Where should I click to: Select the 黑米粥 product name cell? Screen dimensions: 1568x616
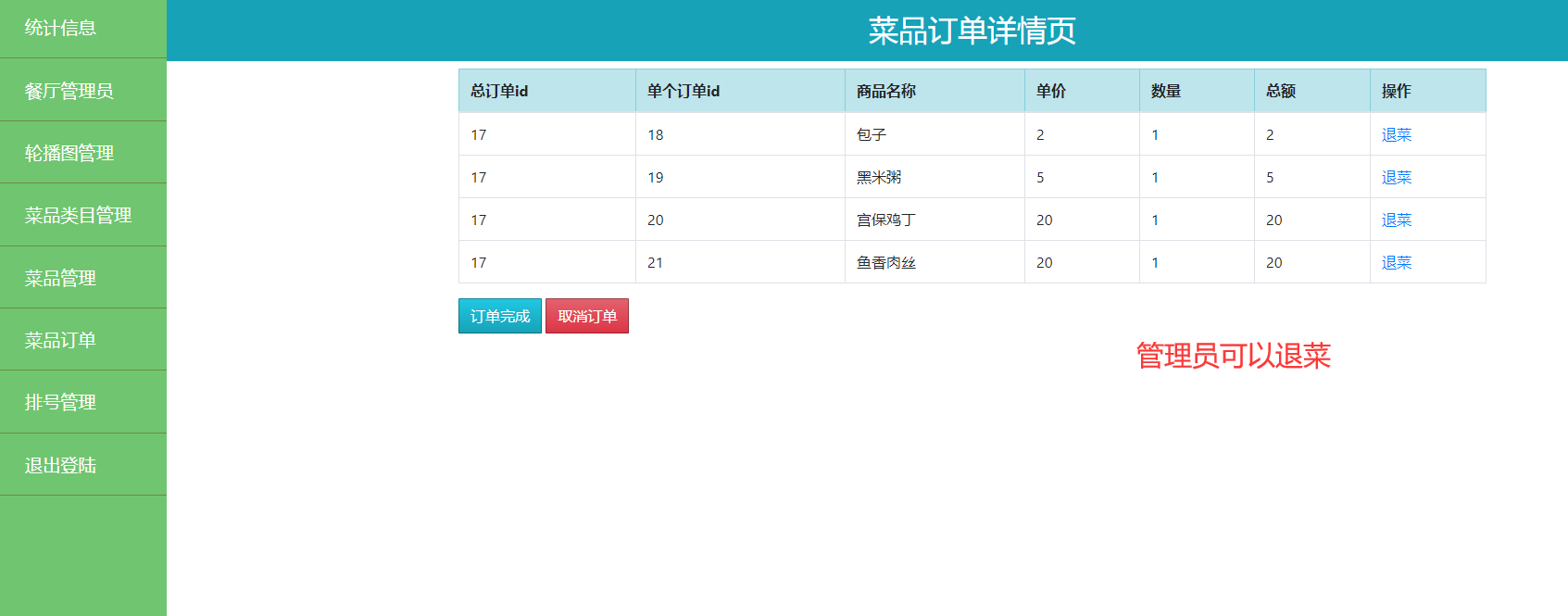pos(935,177)
